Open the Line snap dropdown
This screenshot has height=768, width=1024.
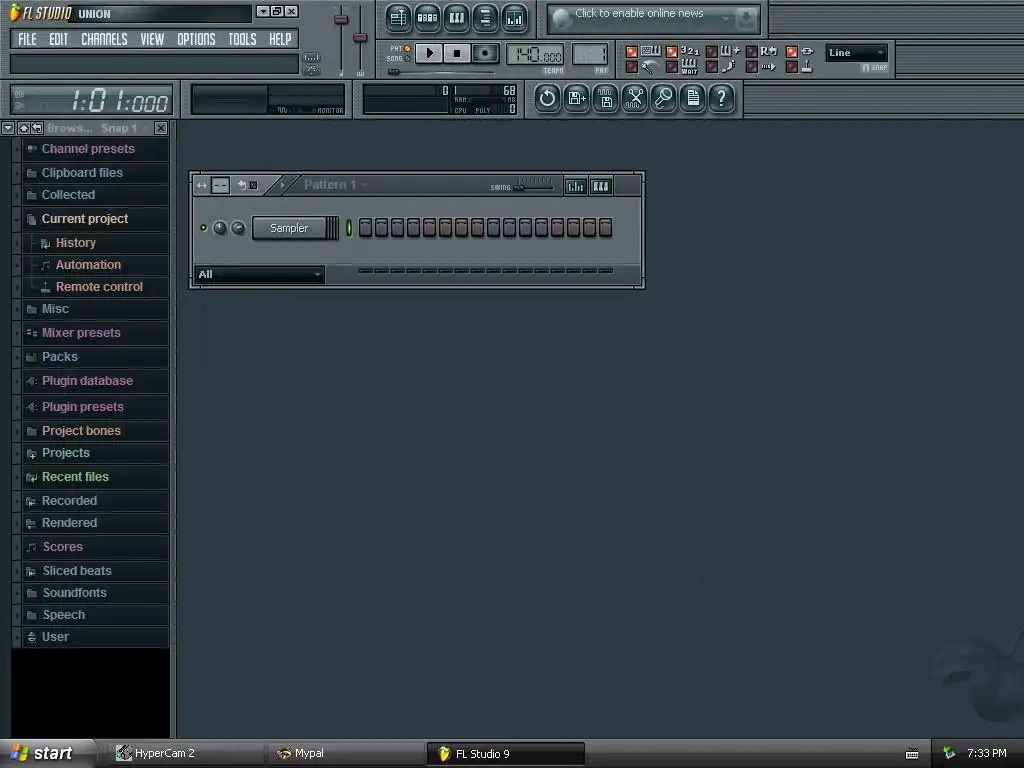tap(856, 52)
